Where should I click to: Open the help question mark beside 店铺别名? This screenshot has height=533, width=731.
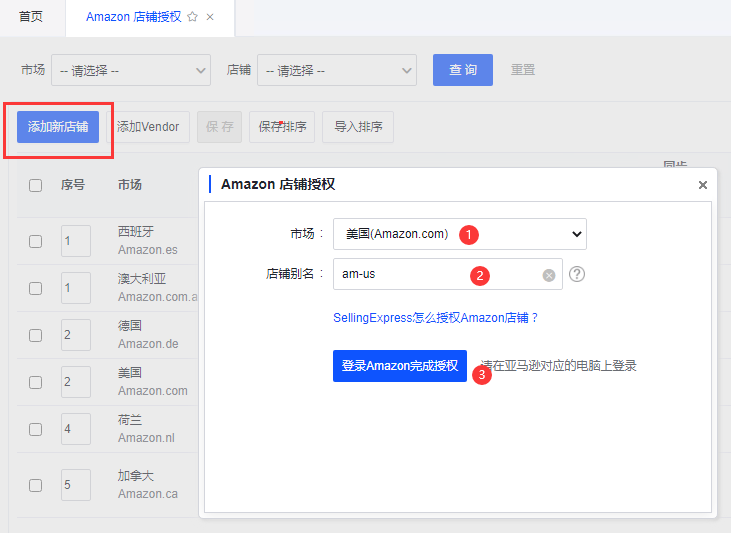click(577, 274)
